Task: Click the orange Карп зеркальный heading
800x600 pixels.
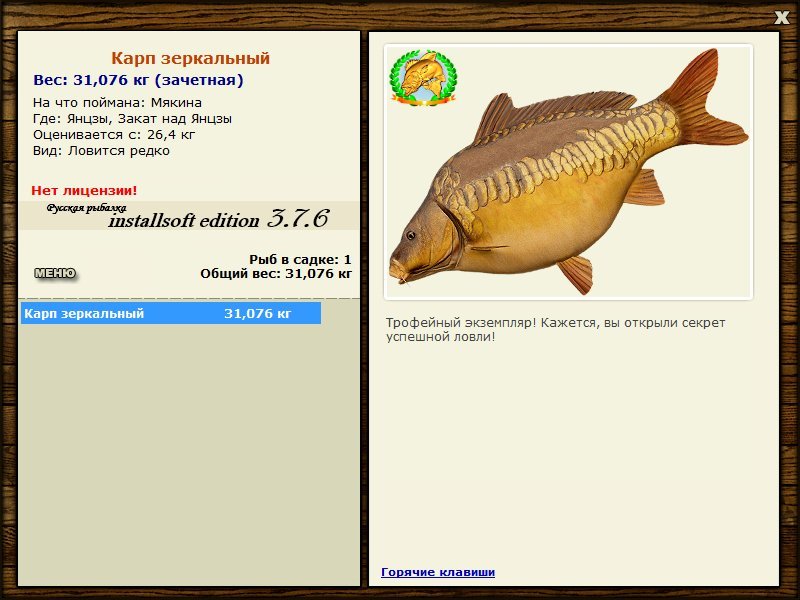Action: 190,59
